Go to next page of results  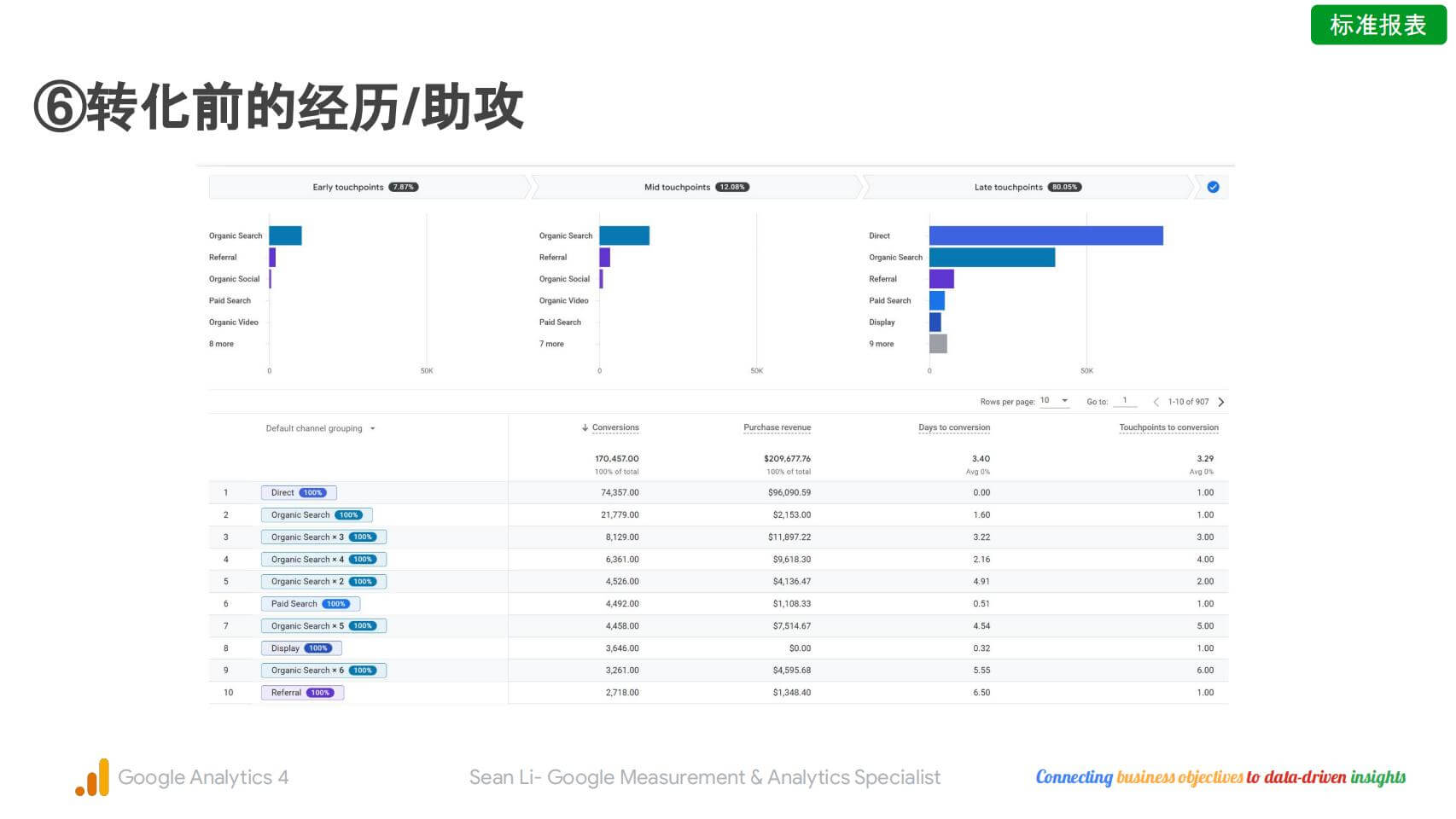click(x=1221, y=402)
